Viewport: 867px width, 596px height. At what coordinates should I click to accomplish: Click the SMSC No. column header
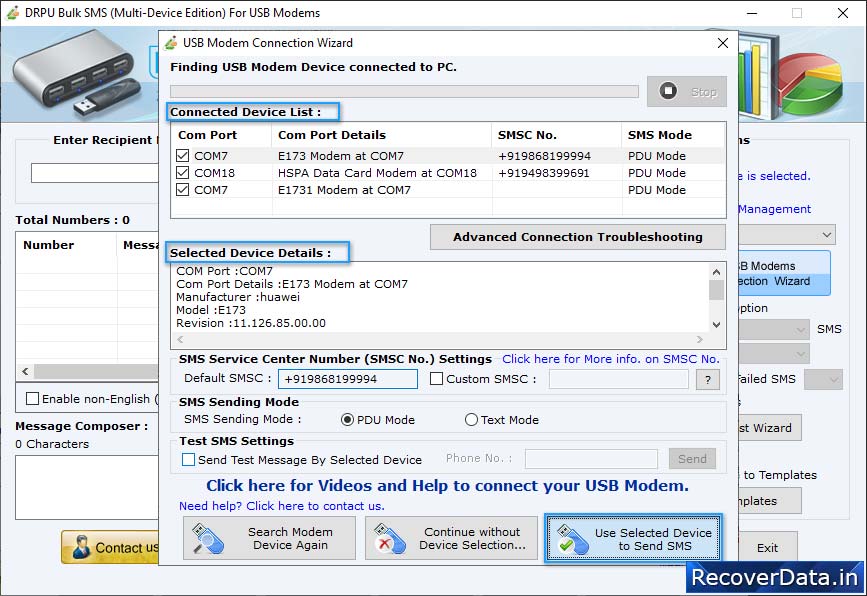click(556, 135)
